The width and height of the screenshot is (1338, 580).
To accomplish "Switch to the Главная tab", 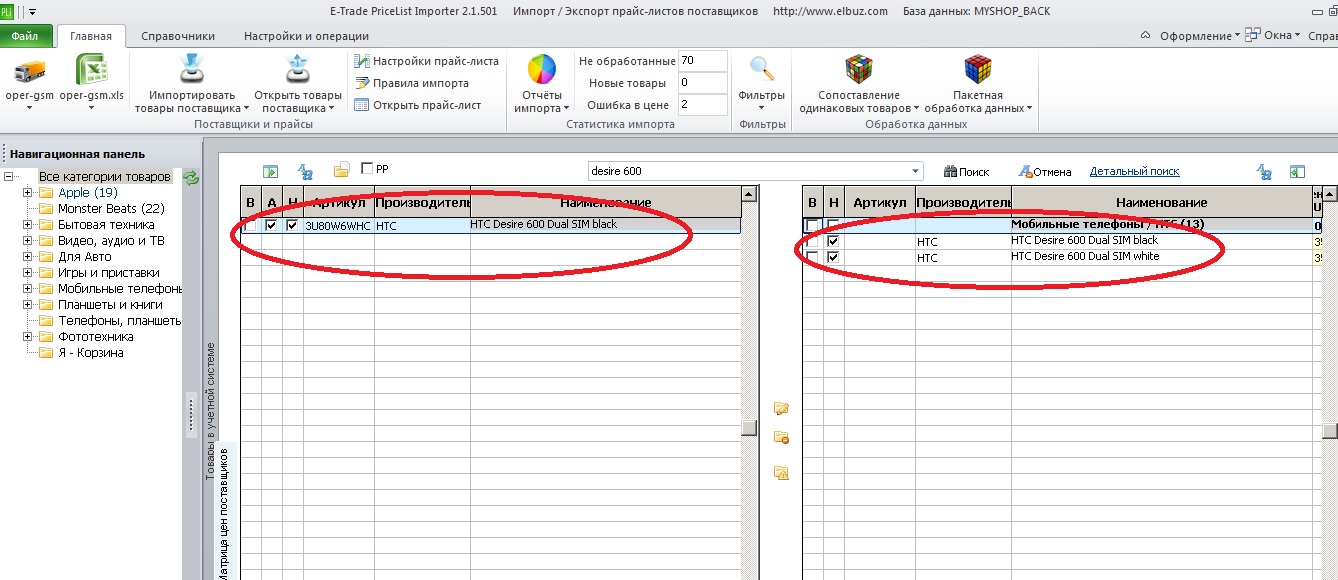I will (91, 36).
